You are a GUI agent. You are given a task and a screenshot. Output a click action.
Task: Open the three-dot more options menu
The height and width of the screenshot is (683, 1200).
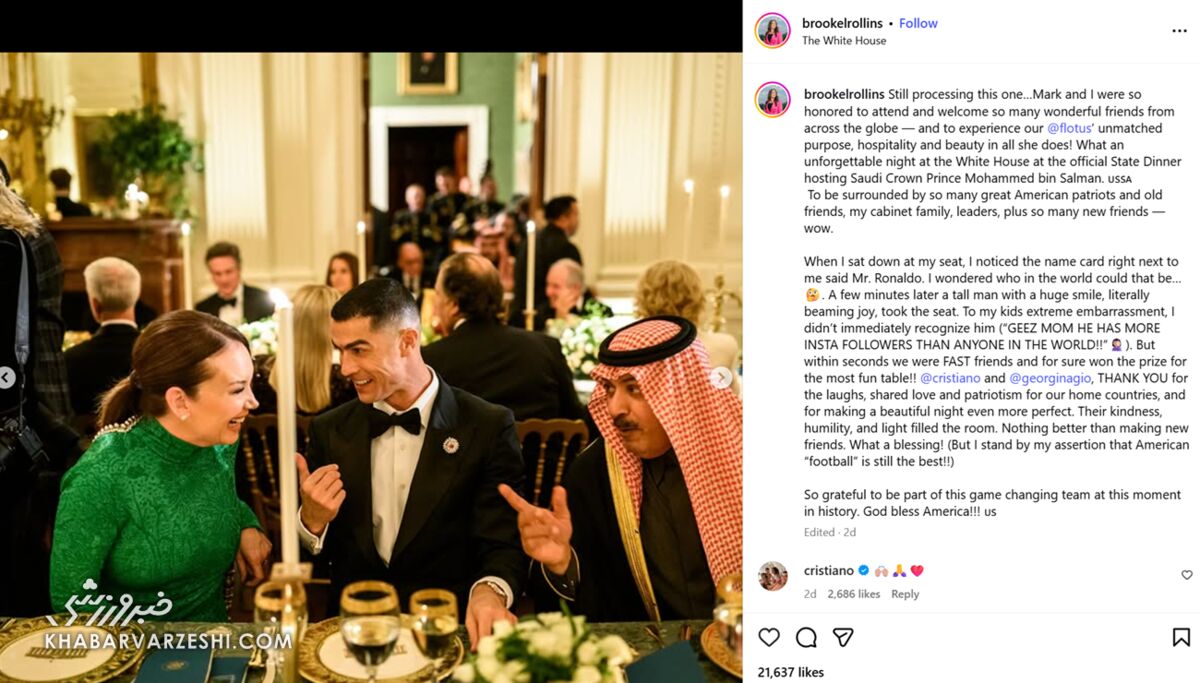point(1179,31)
